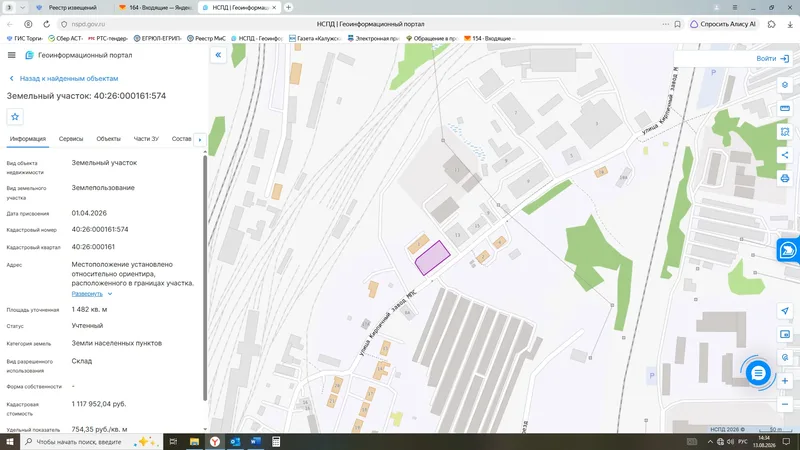Collapse the info side panel
The width and height of the screenshot is (800, 450).
tap(218, 55)
